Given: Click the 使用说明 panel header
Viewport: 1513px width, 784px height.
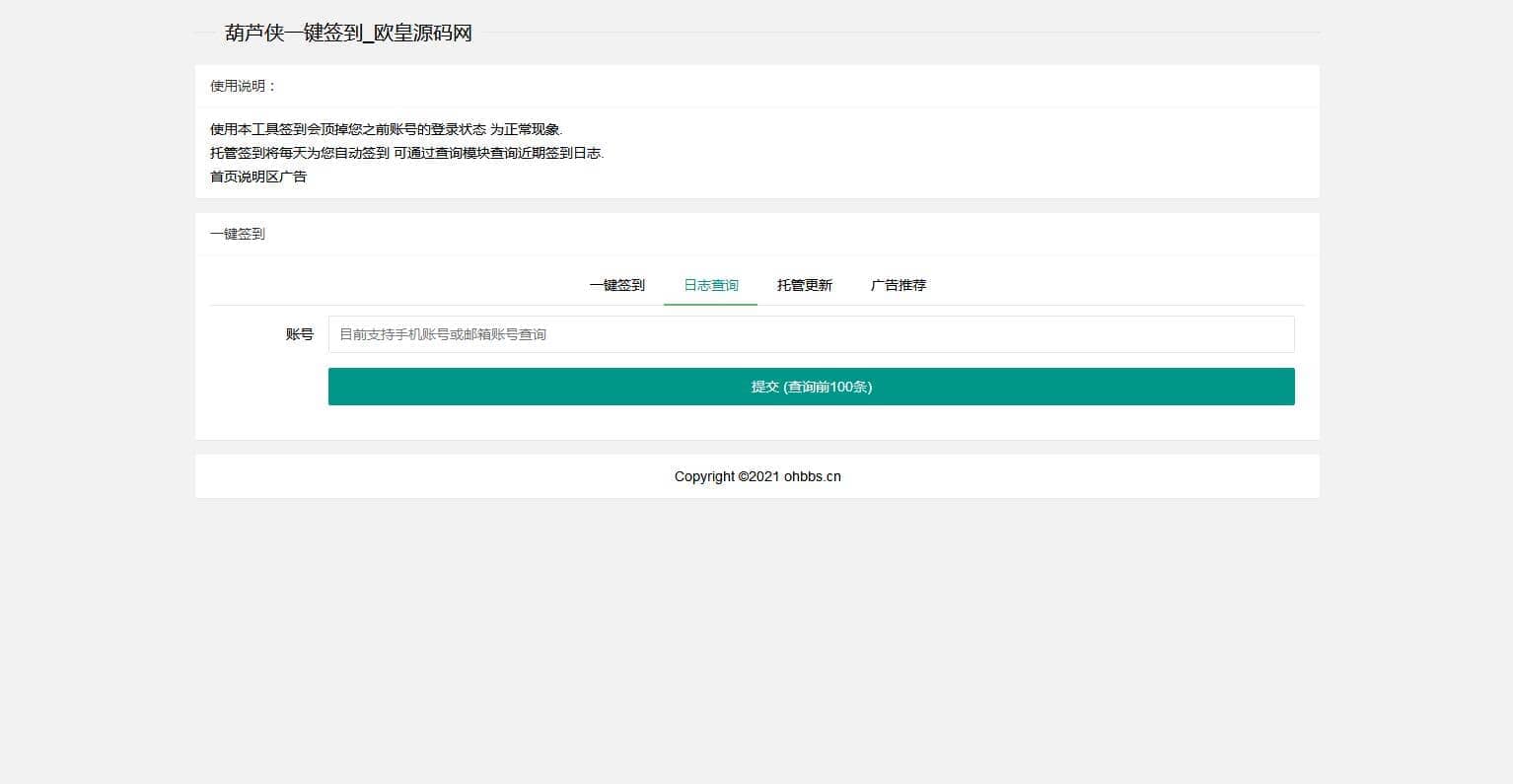Looking at the screenshot, I should coord(244,86).
